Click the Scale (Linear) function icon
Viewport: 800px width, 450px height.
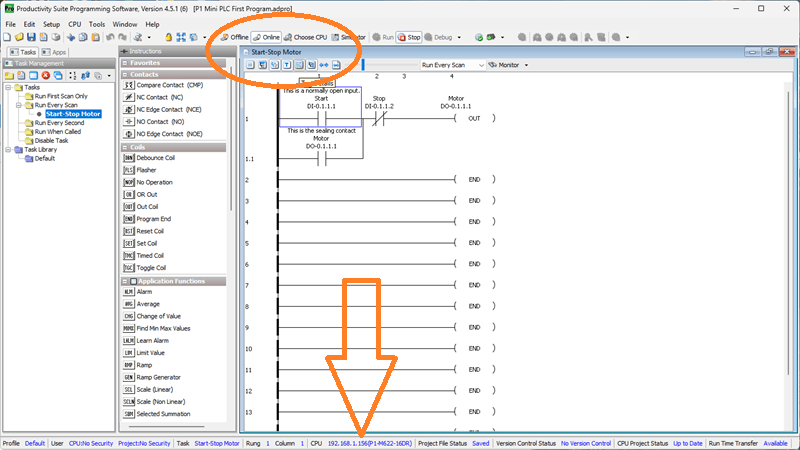click(128, 389)
